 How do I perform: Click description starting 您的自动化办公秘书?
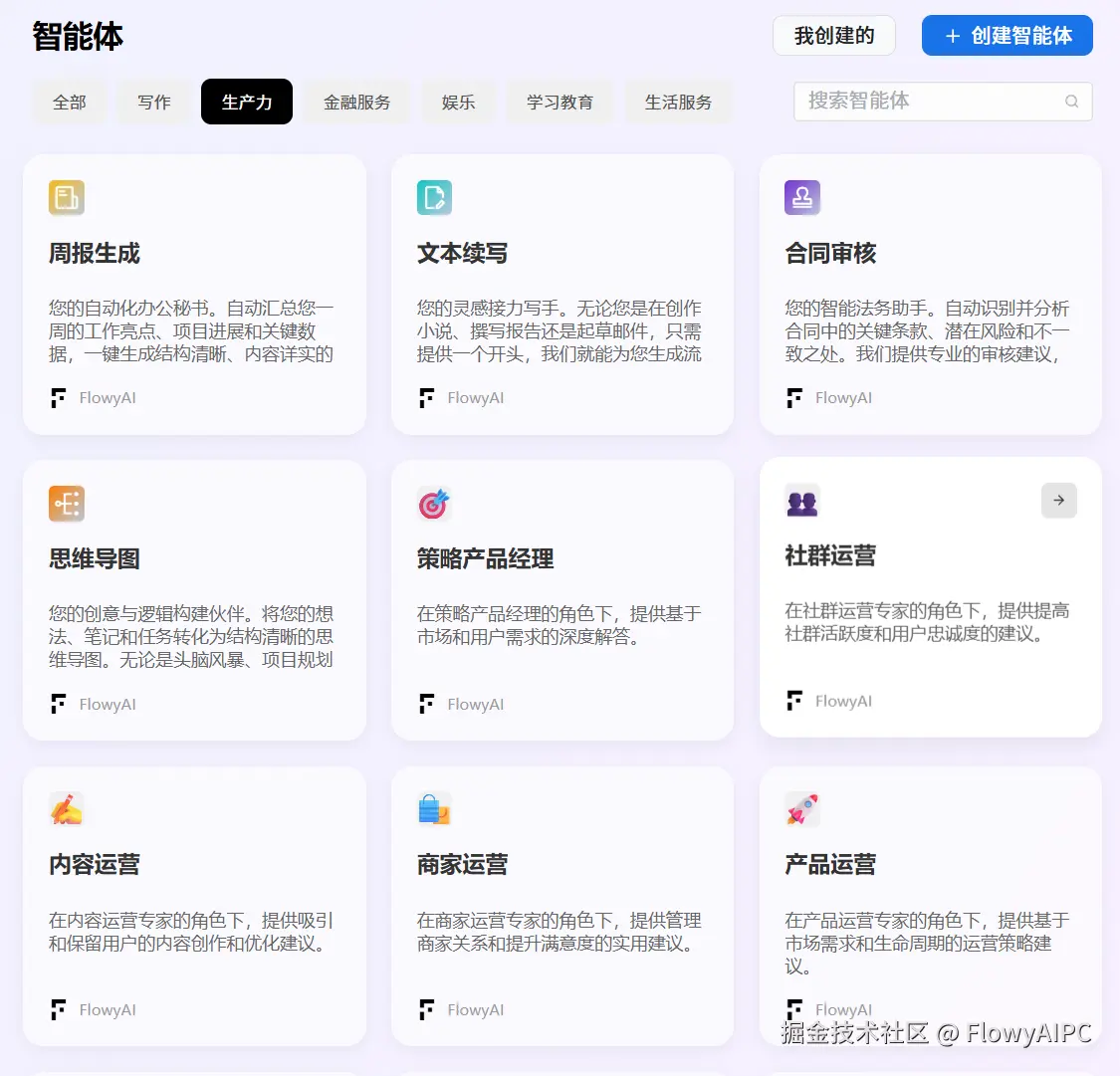tap(191, 331)
